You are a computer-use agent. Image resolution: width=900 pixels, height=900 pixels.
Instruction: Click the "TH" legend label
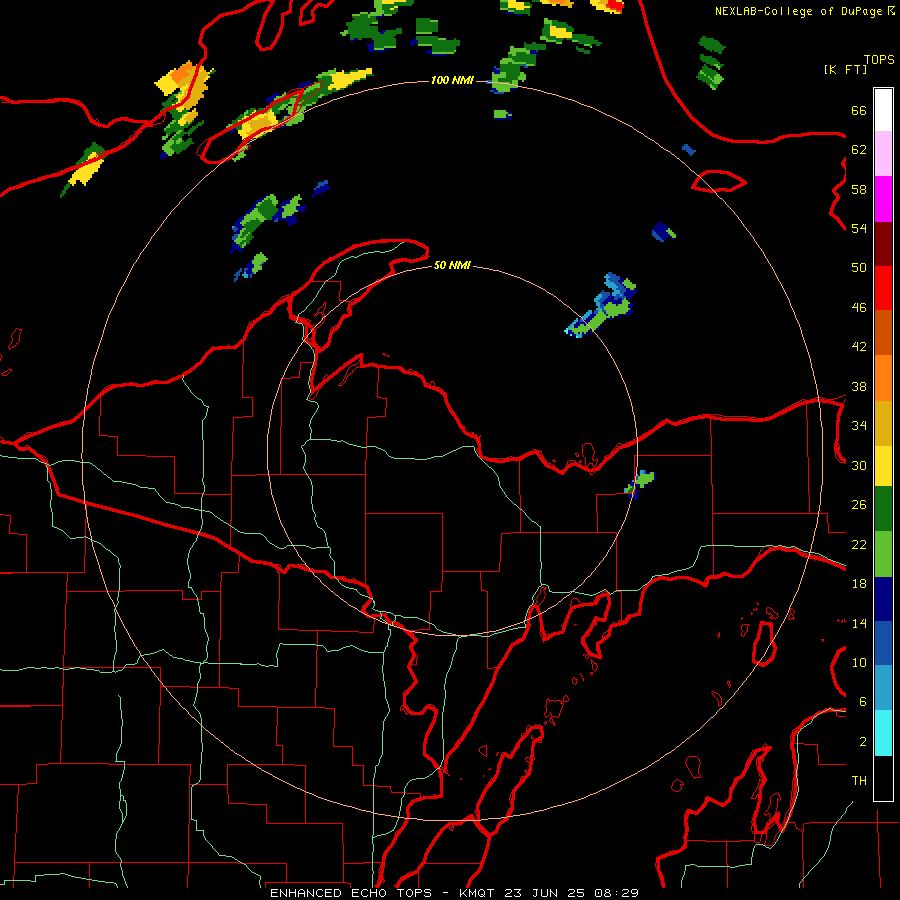859,781
